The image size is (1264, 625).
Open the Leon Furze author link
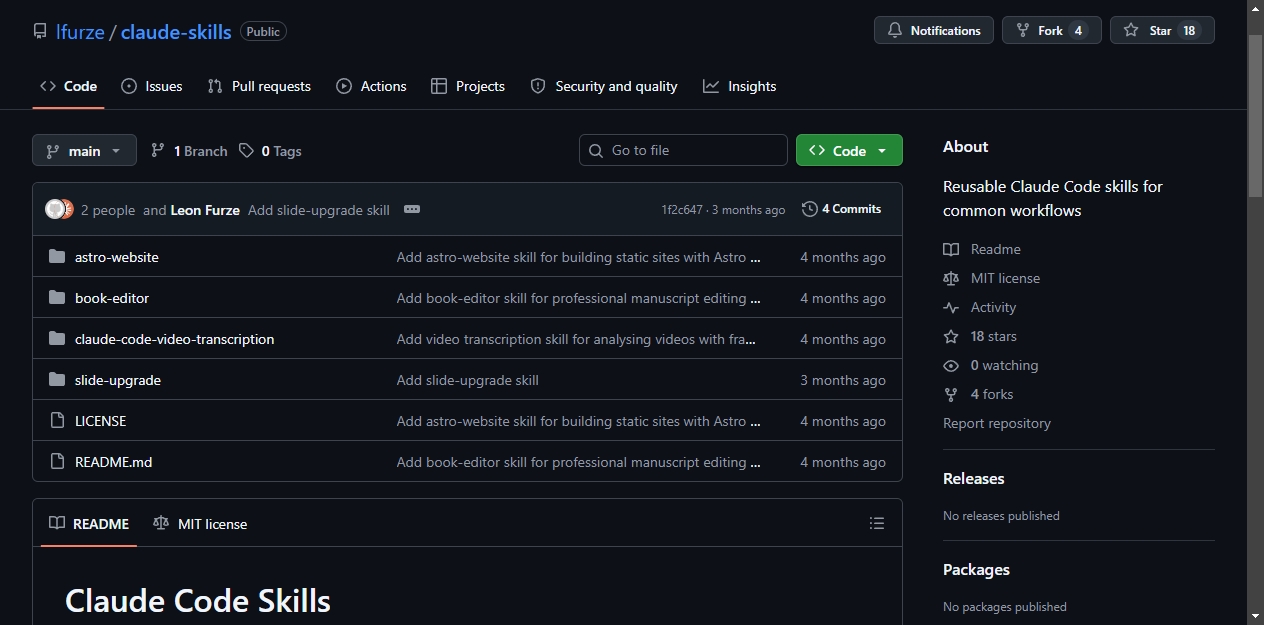pyautogui.click(x=205, y=210)
